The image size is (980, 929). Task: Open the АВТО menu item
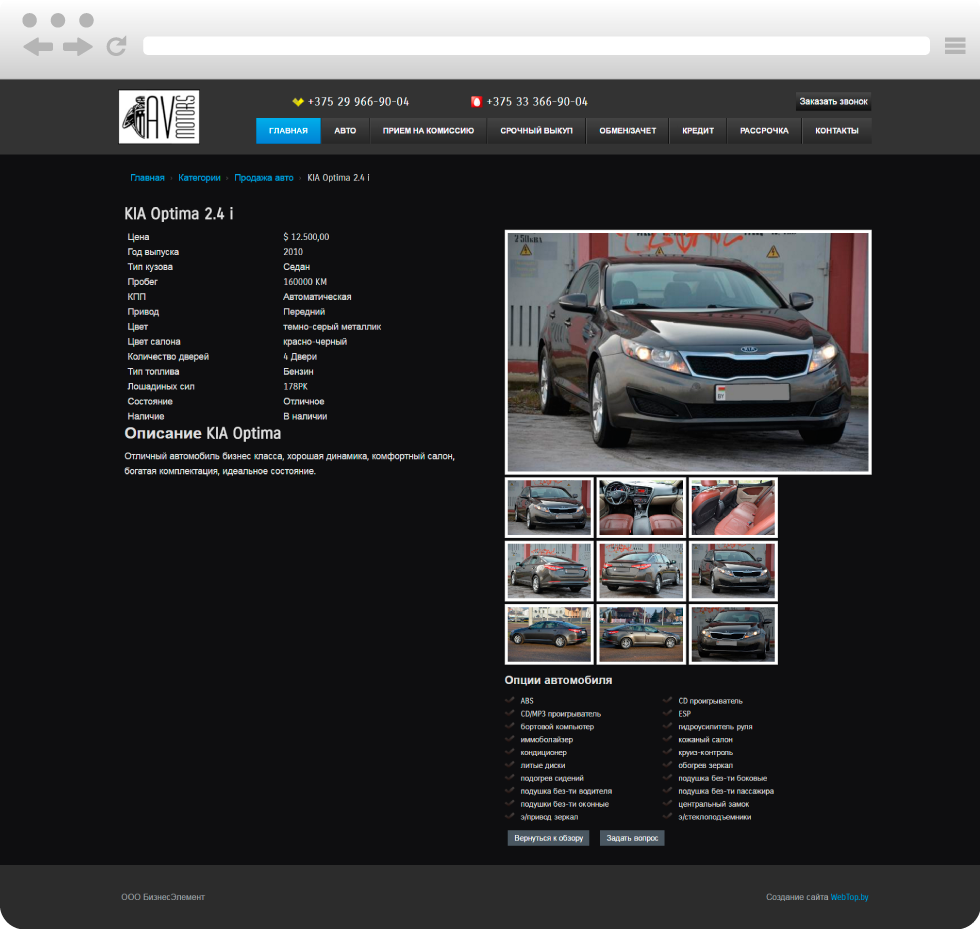tap(345, 131)
